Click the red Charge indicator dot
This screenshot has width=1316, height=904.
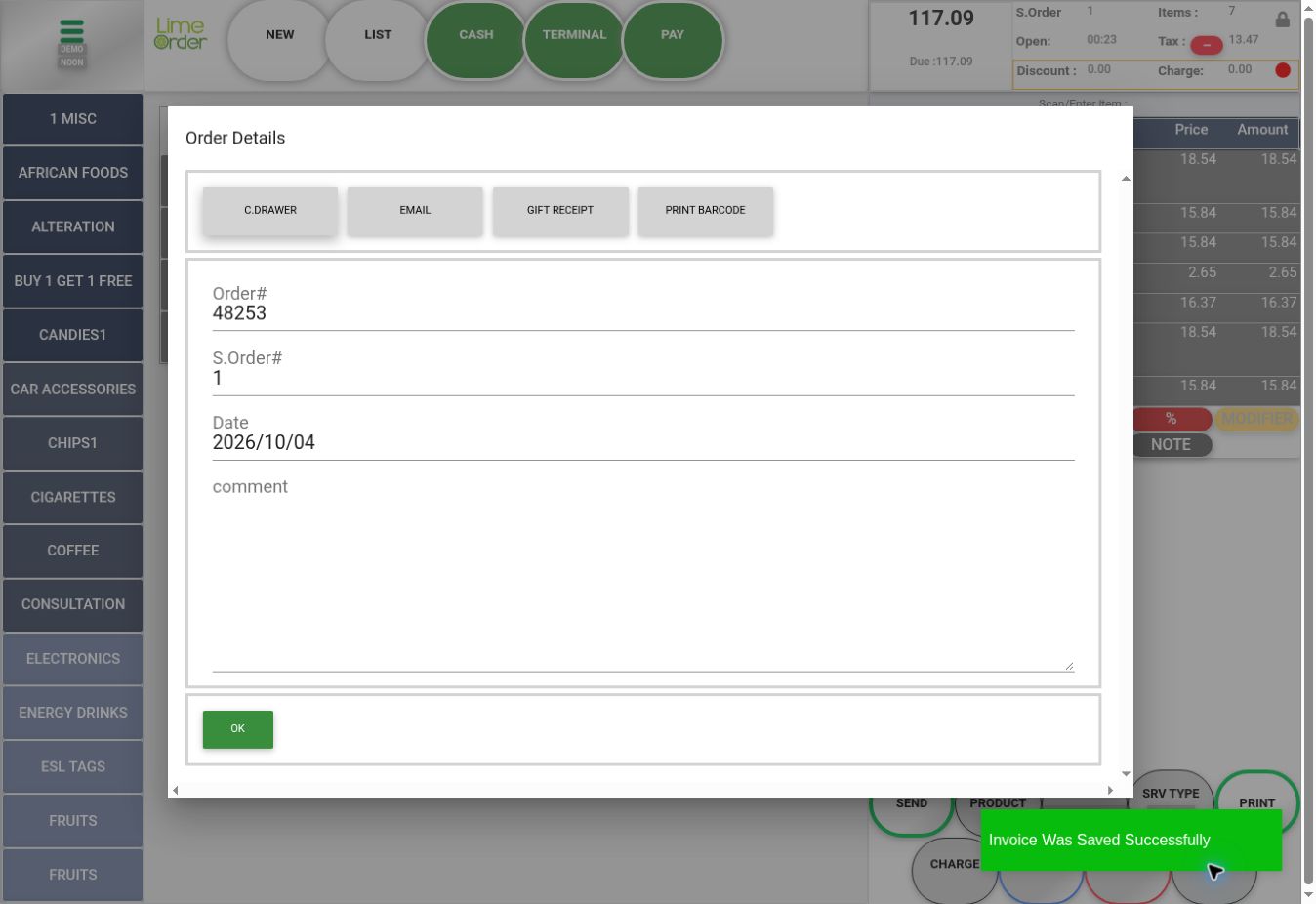pyautogui.click(x=1283, y=70)
